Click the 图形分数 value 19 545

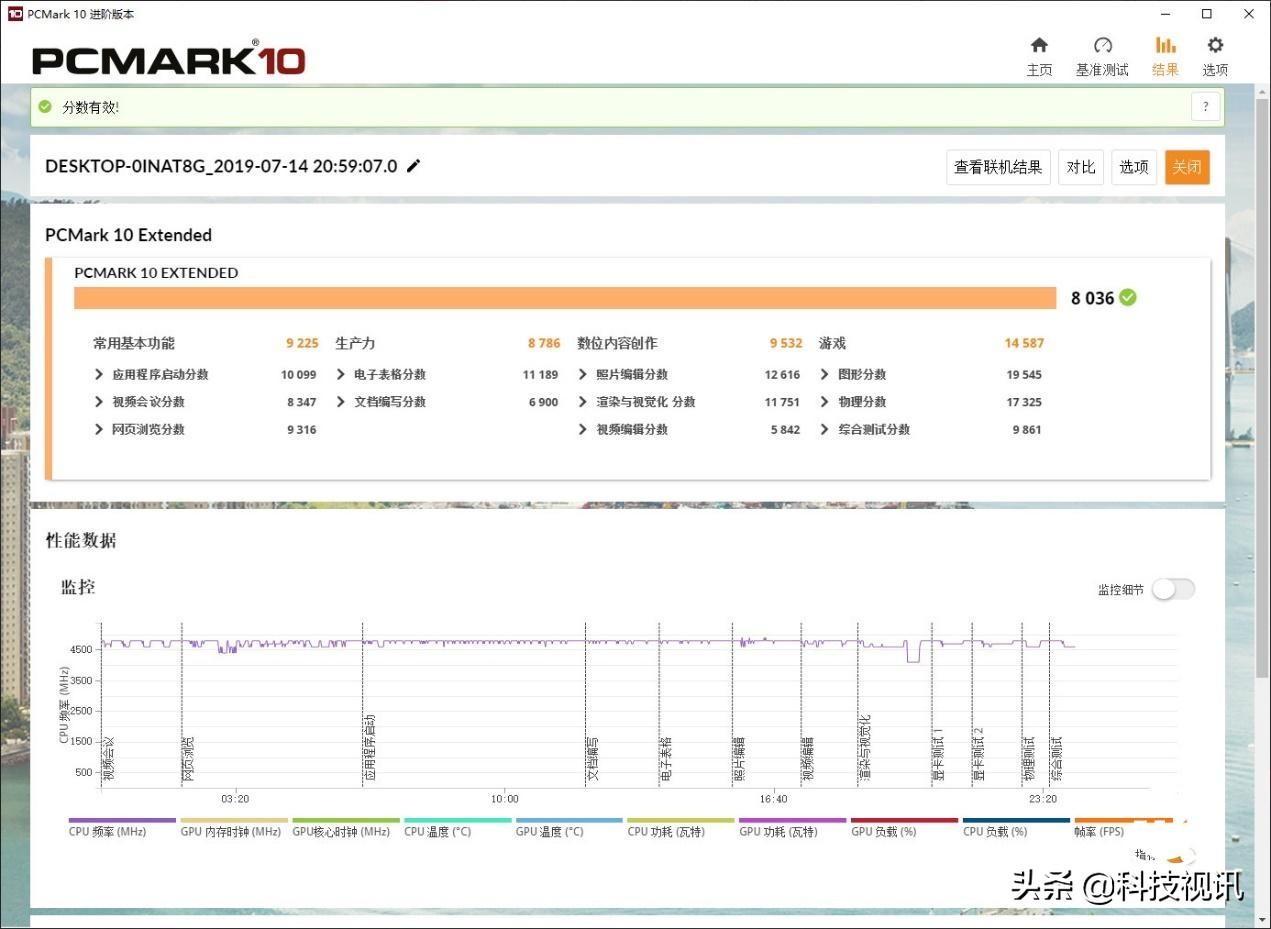(1024, 374)
